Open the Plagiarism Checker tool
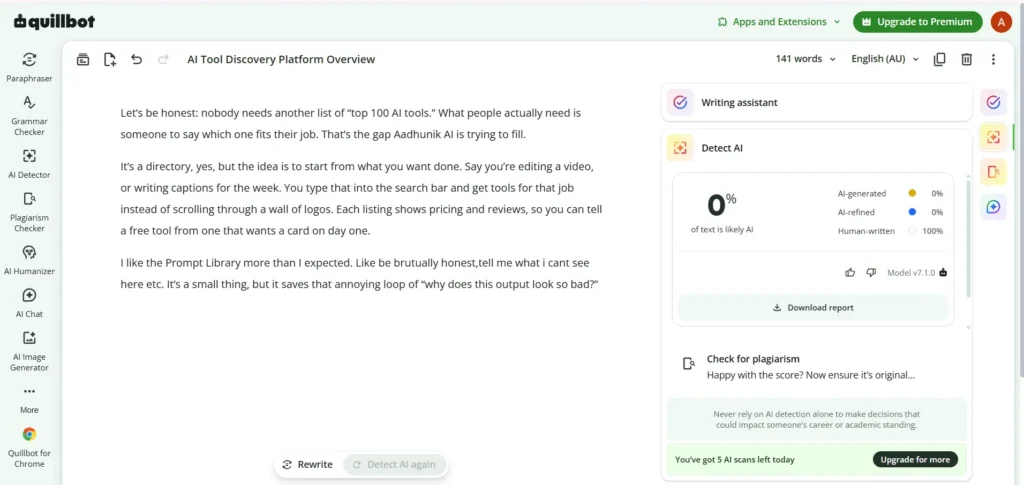This screenshot has height=485, width=1024. point(29,211)
